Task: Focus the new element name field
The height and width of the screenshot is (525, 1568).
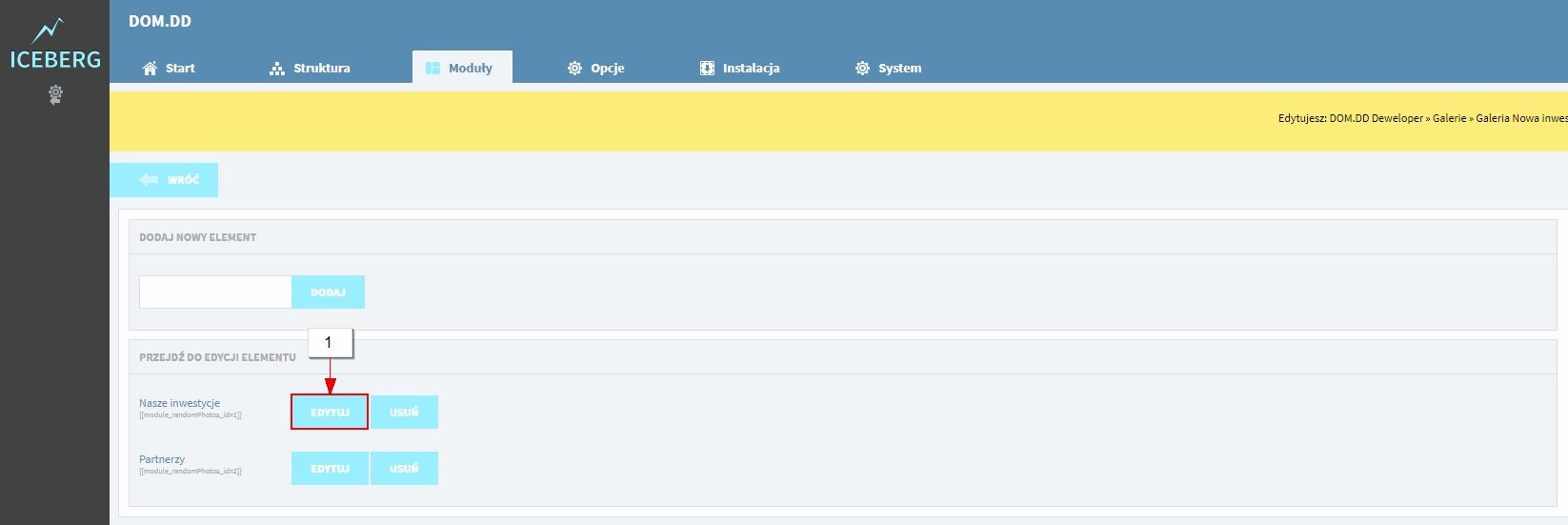Action: 215,292
